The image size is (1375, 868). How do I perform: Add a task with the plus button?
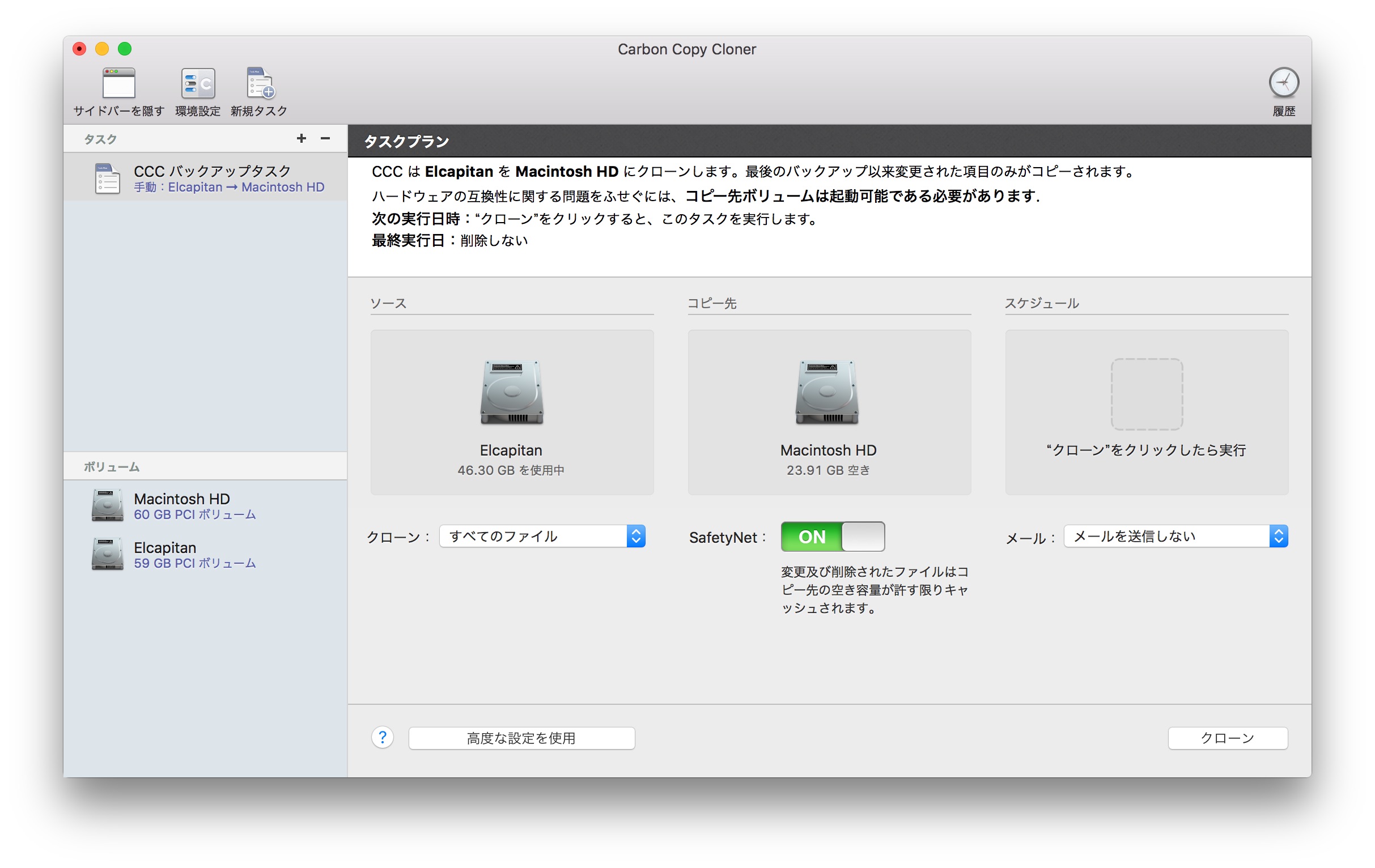[x=302, y=138]
